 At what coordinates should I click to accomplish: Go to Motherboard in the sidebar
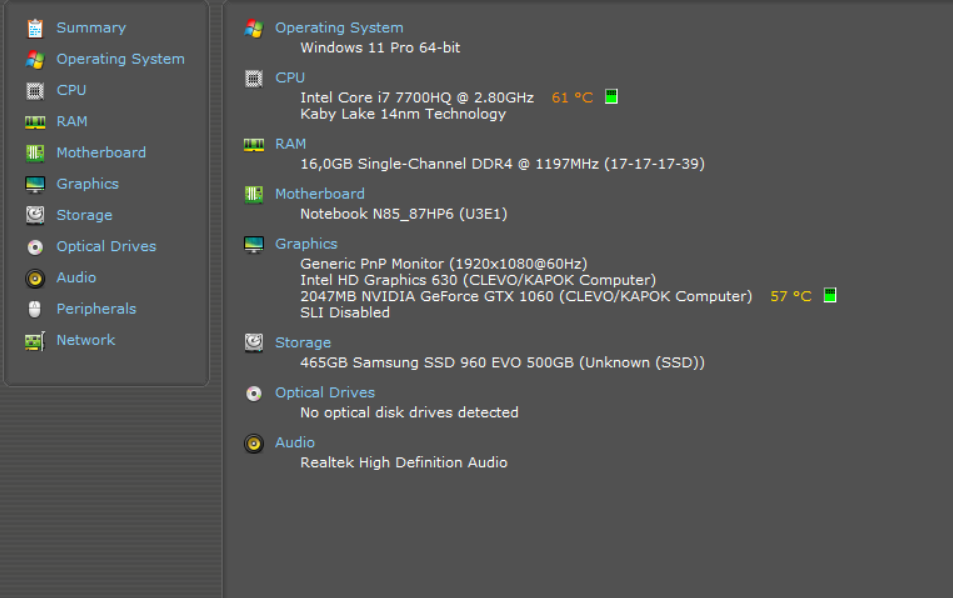pyautogui.click(x=101, y=153)
